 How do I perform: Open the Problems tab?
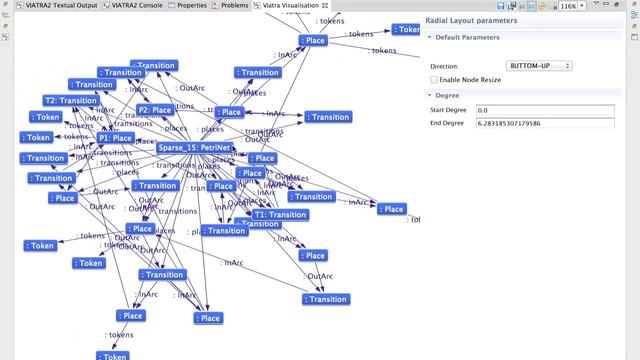pos(230,5)
